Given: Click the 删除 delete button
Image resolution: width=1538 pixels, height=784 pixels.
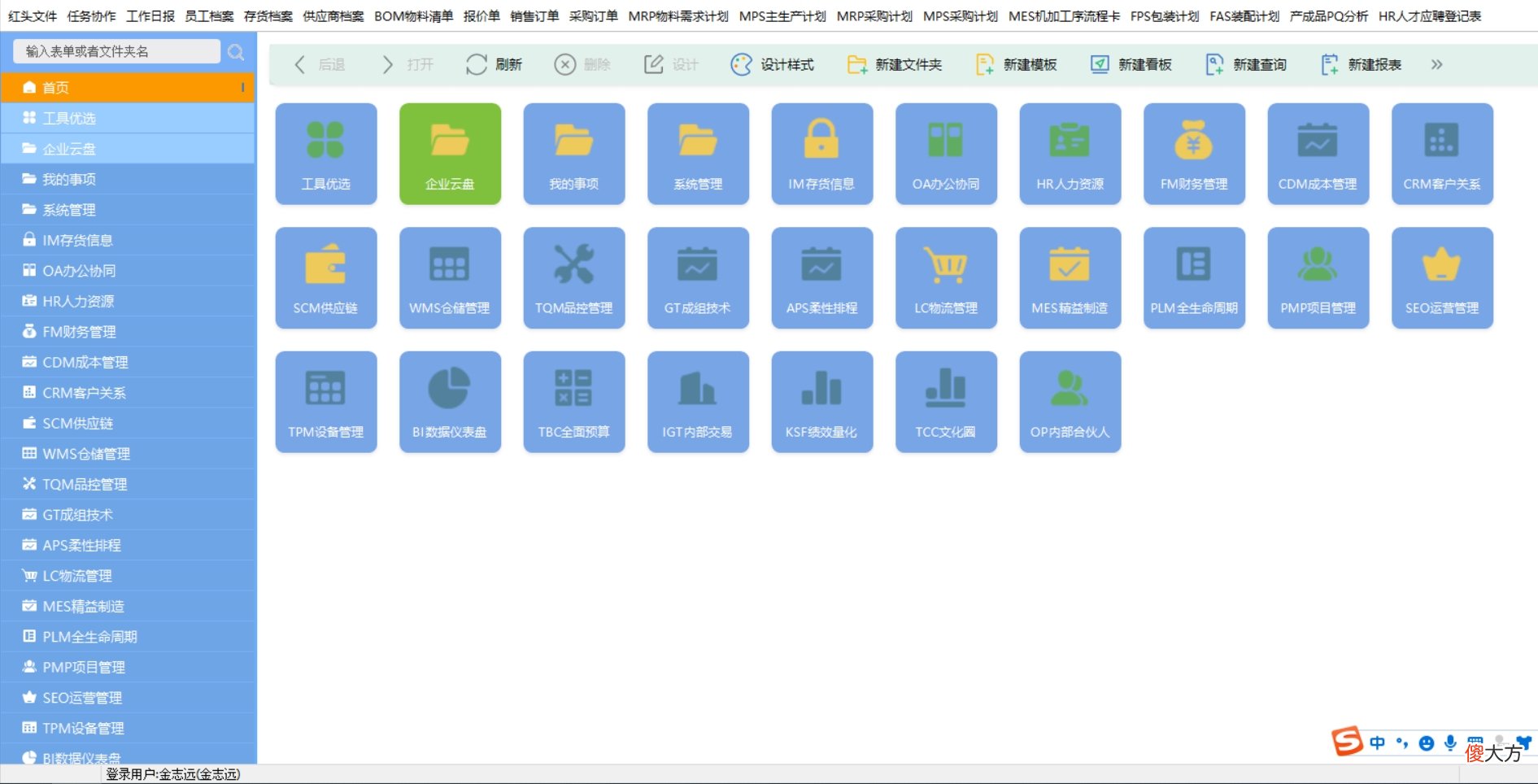Looking at the screenshot, I should coord(582,64).
